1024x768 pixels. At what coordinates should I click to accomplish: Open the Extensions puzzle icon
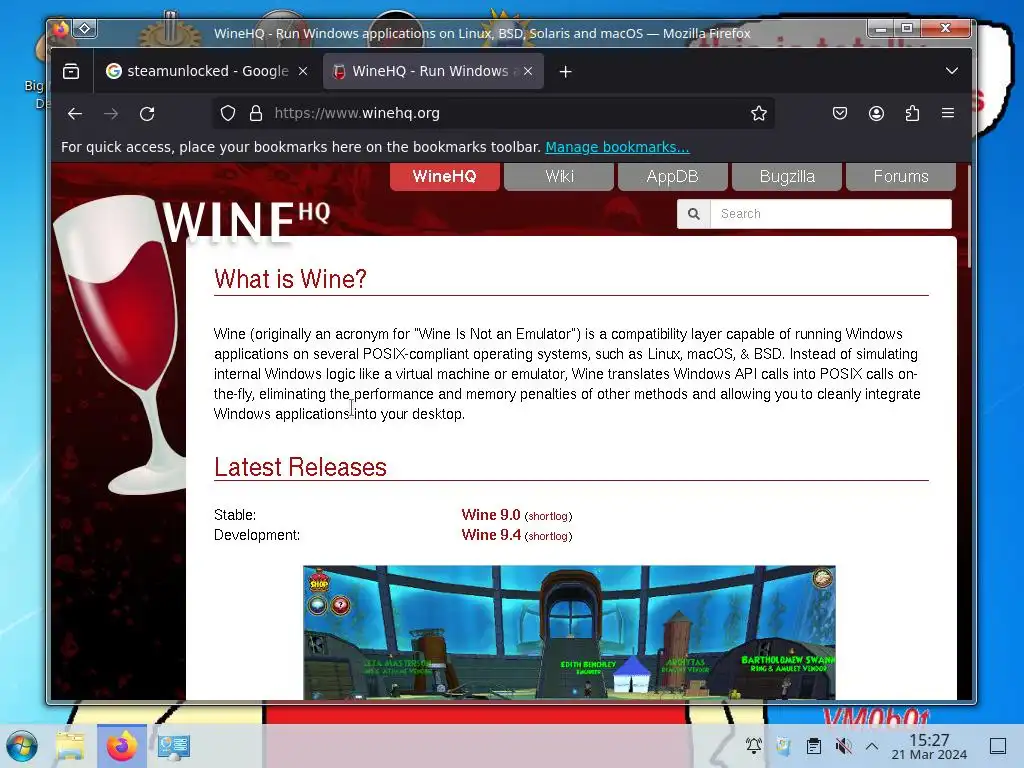tap(912, 114)
